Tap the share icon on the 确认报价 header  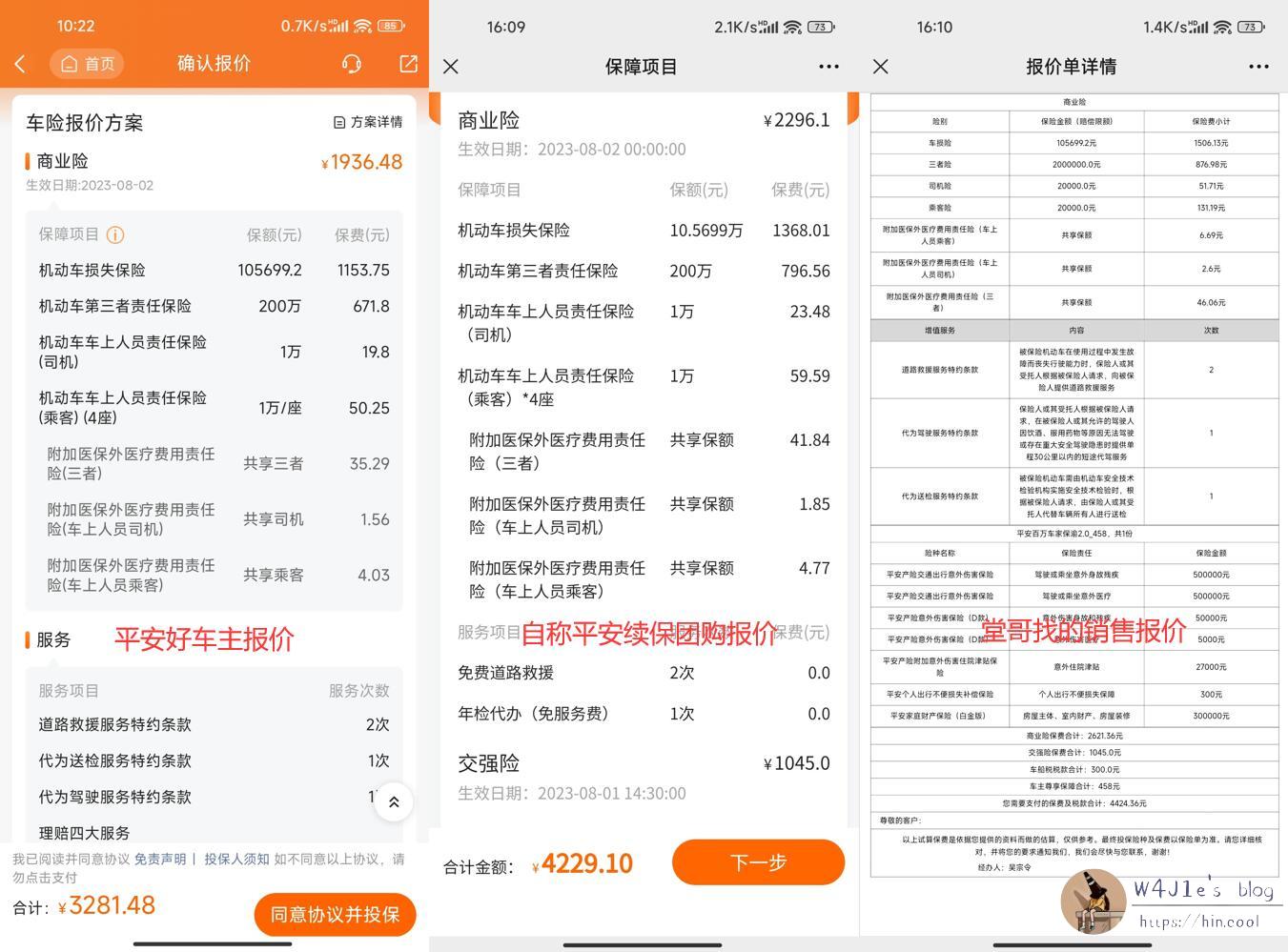(407, 64)
